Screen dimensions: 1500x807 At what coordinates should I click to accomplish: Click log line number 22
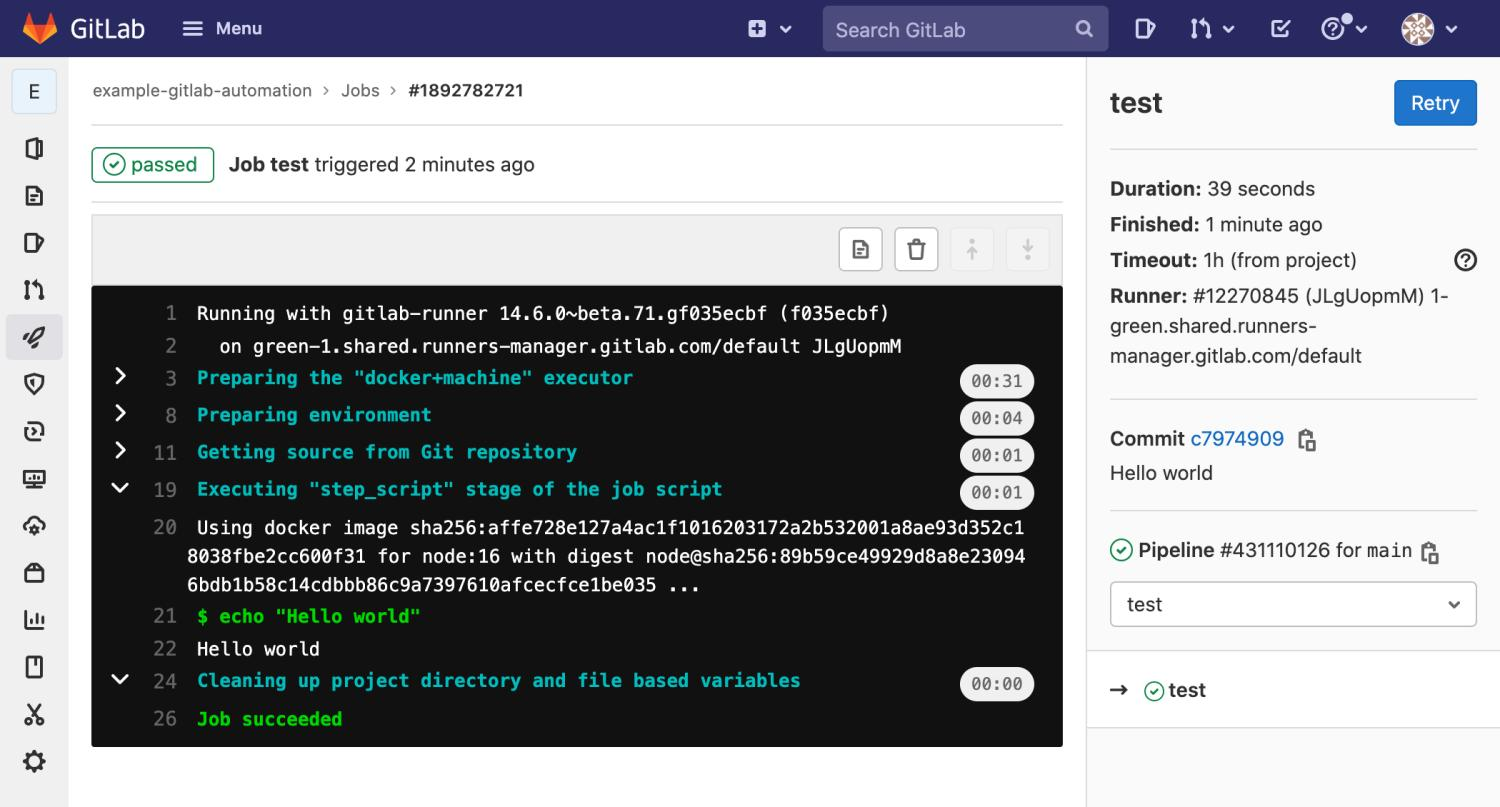(165, 649)
